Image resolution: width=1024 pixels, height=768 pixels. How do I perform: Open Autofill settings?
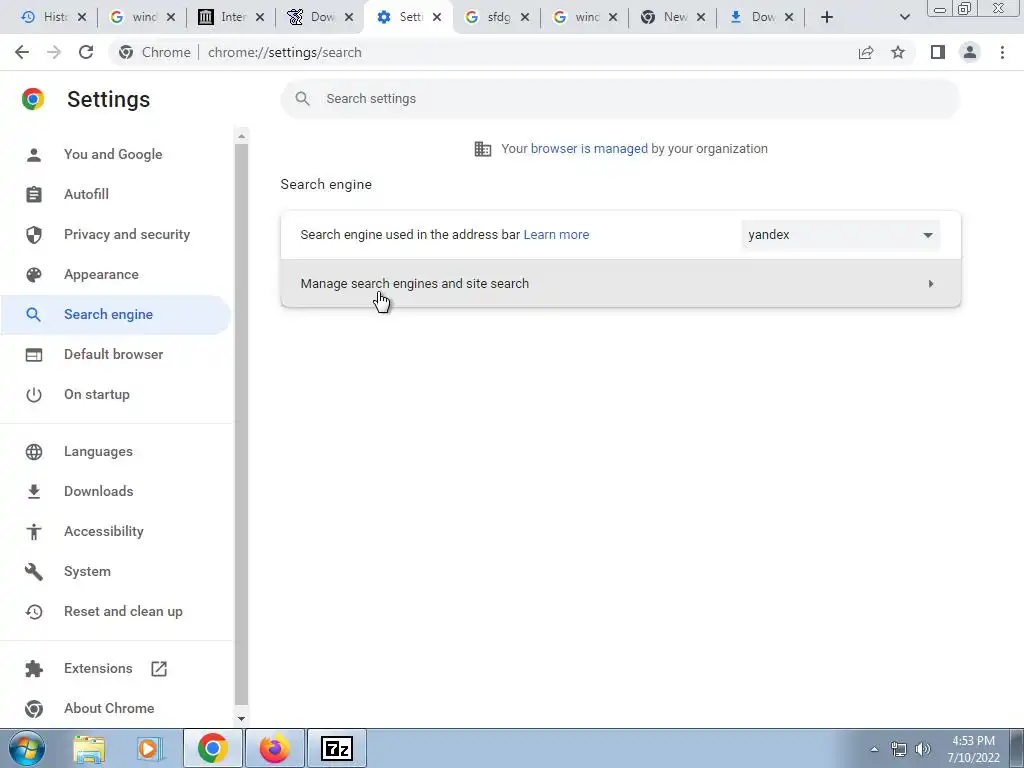(x=86, y=194)
